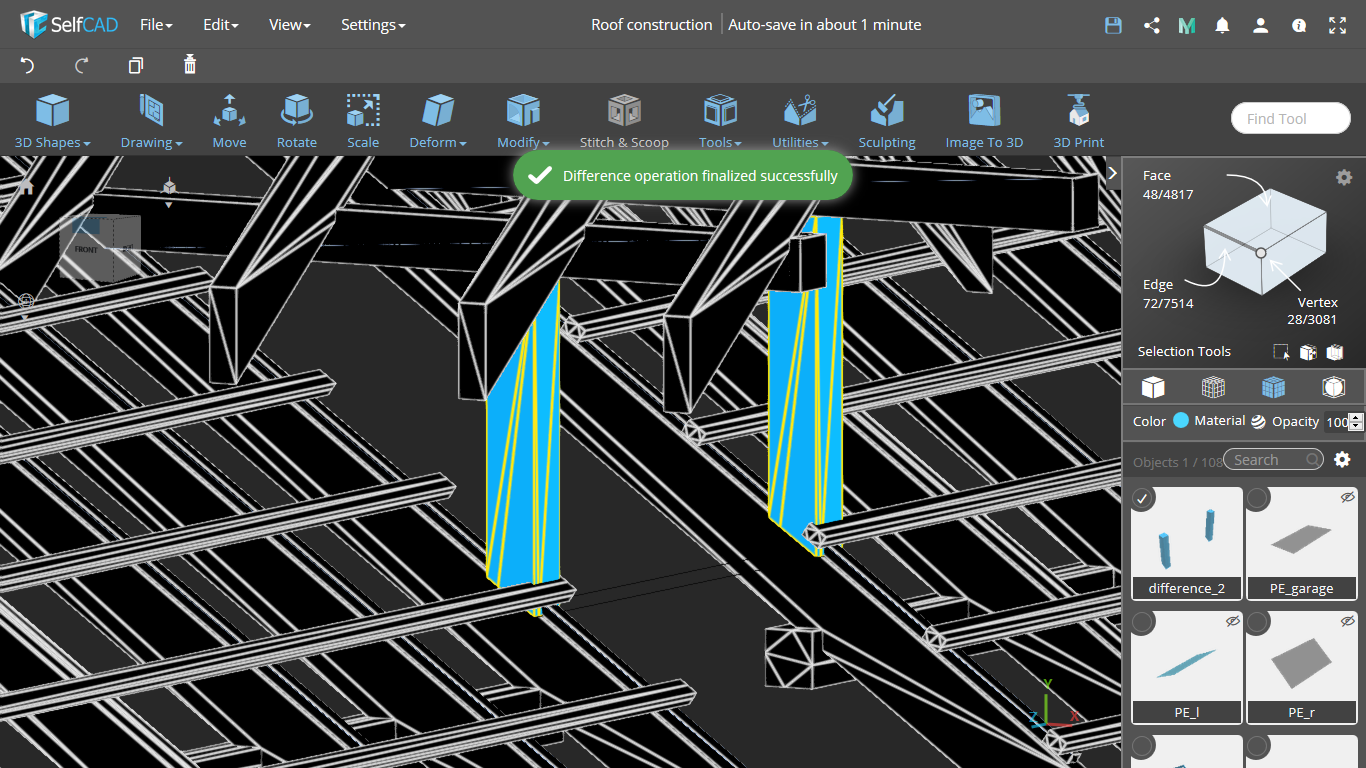
Task: Switch to solid view mode cube icon
Action: click(x=1153, y=387)
